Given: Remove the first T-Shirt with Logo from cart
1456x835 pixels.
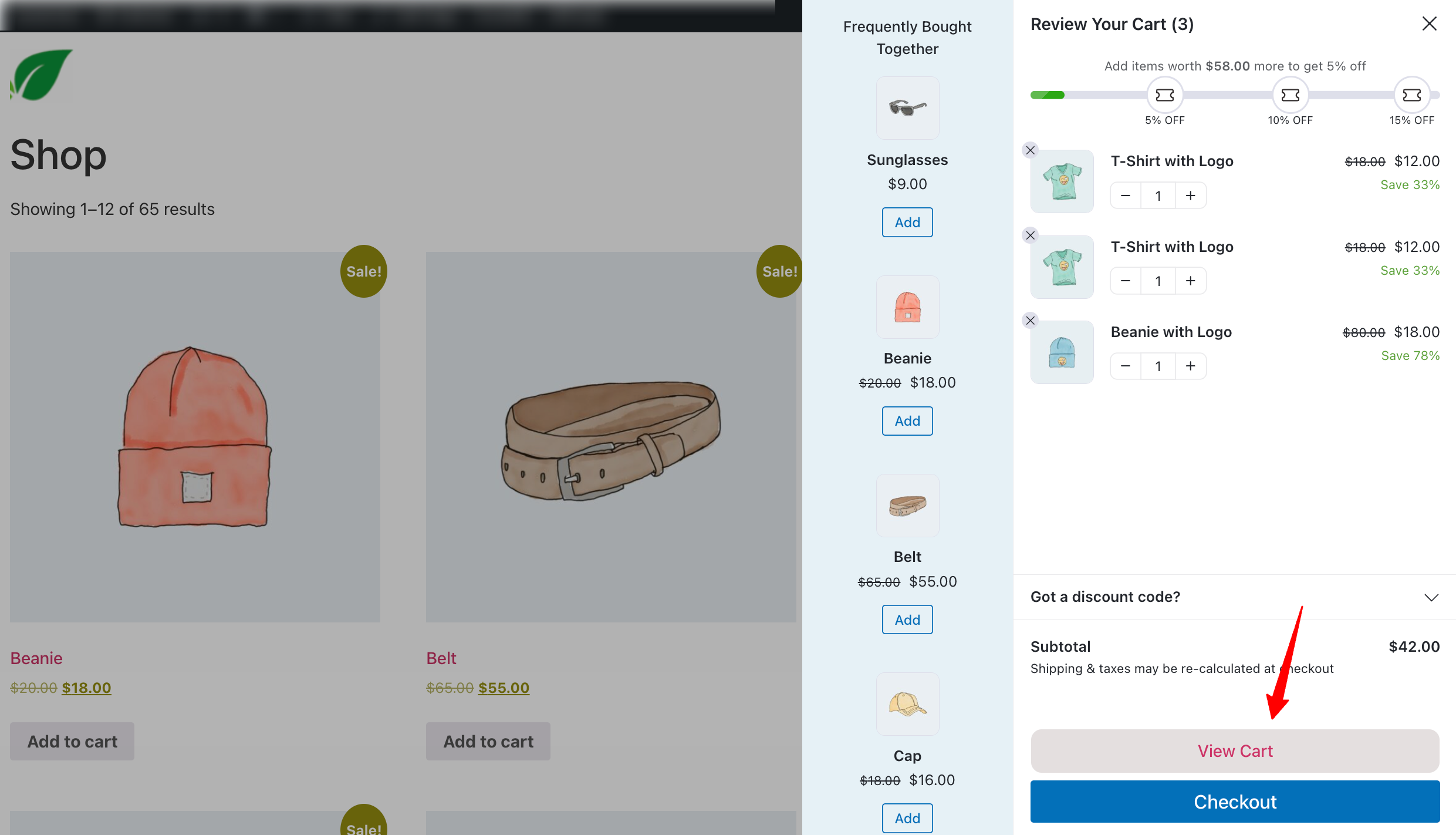Looking at the screenshot, I should click(x=1030, y=150).
